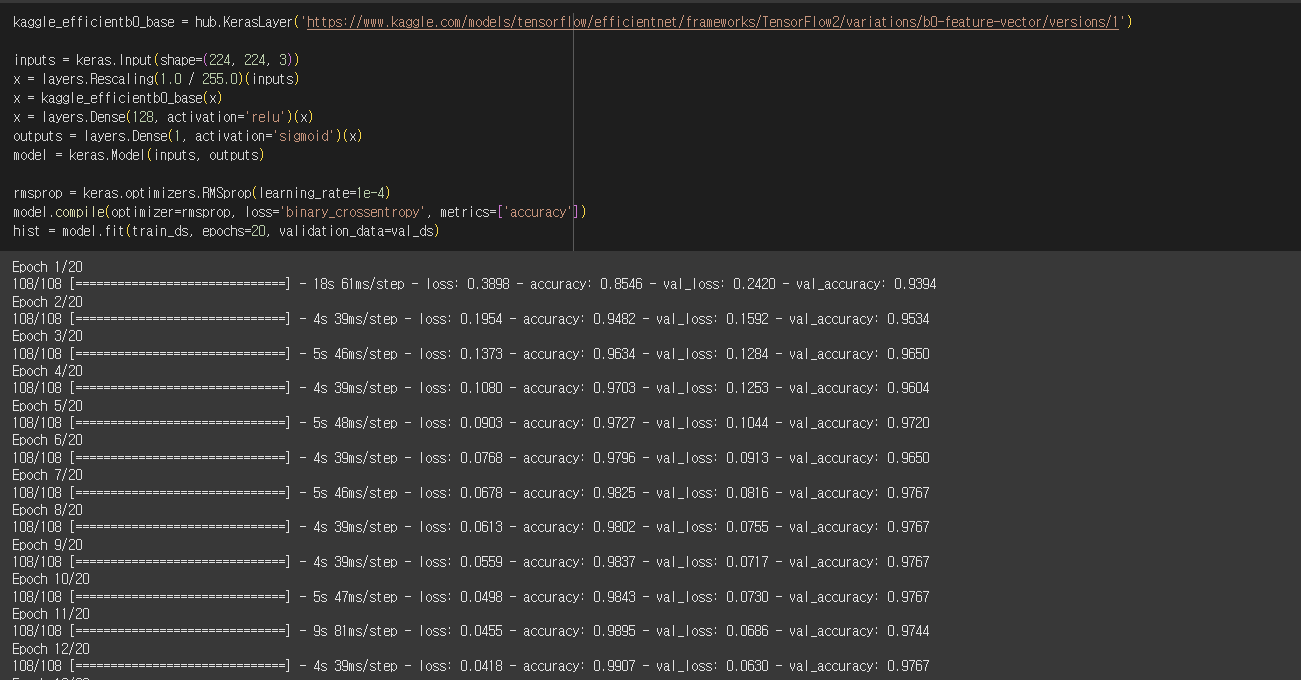Click the 'hist = model.fit(train_ds, ...' line

point(226,231)
